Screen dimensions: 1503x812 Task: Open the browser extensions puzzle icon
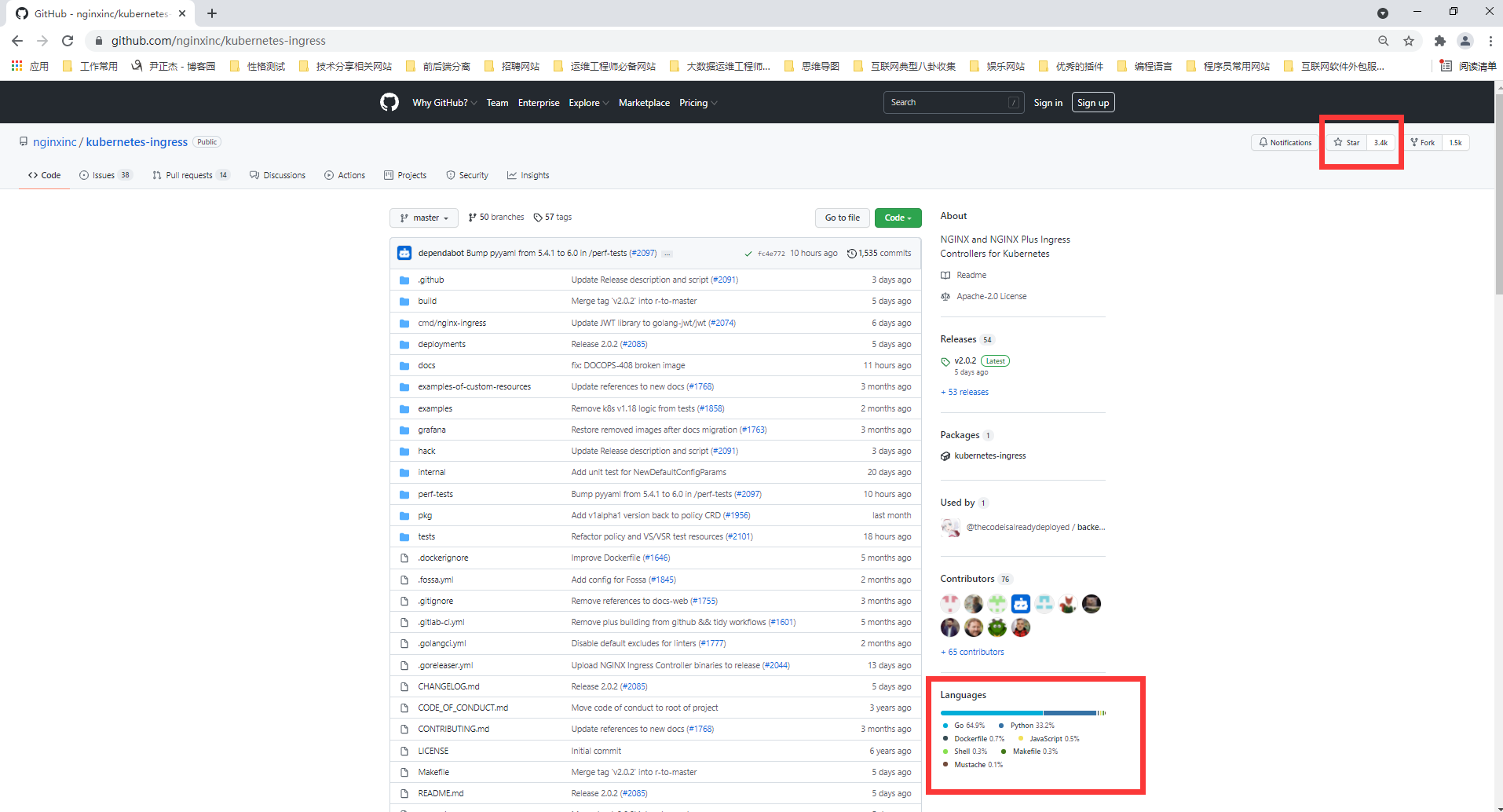click(x=1439, y=41)
